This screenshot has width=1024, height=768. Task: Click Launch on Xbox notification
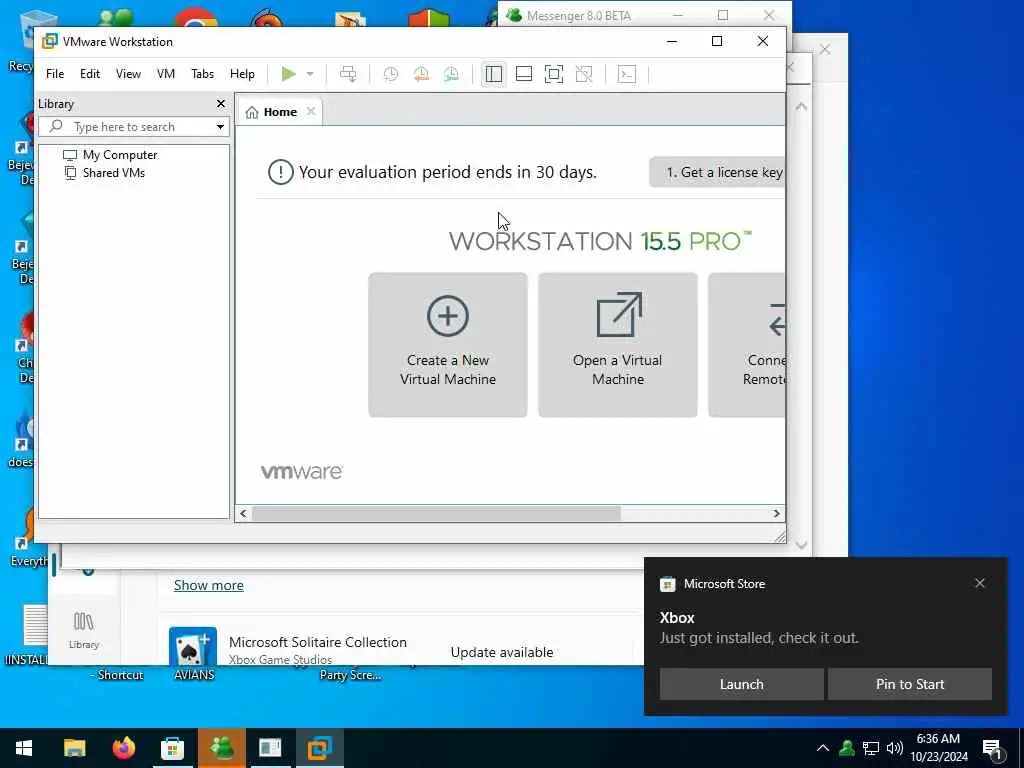(x=741, y=684)
